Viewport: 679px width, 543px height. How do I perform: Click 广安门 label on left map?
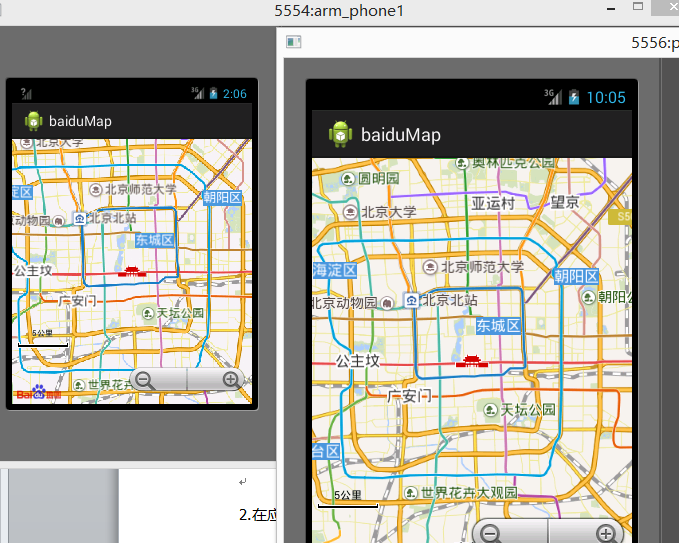(x=78, y=301)
